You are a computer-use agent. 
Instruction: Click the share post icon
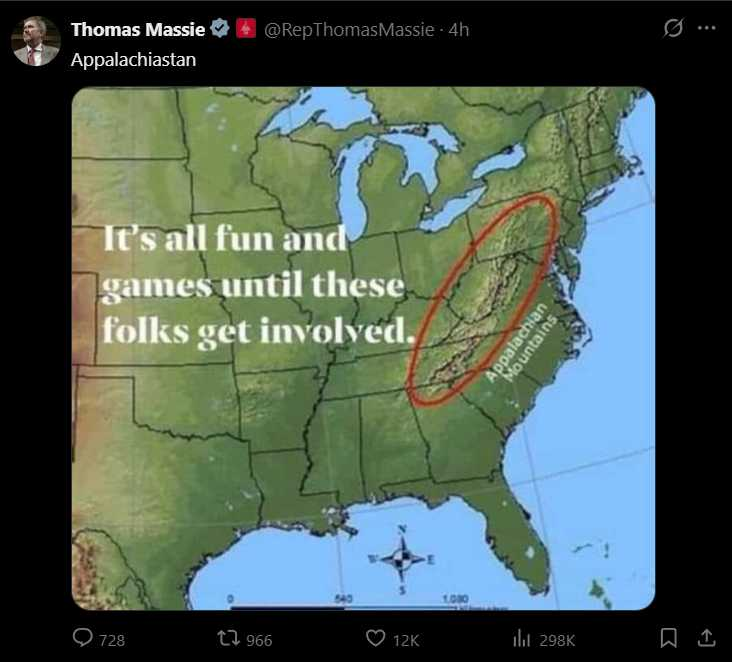pos(706,638)
